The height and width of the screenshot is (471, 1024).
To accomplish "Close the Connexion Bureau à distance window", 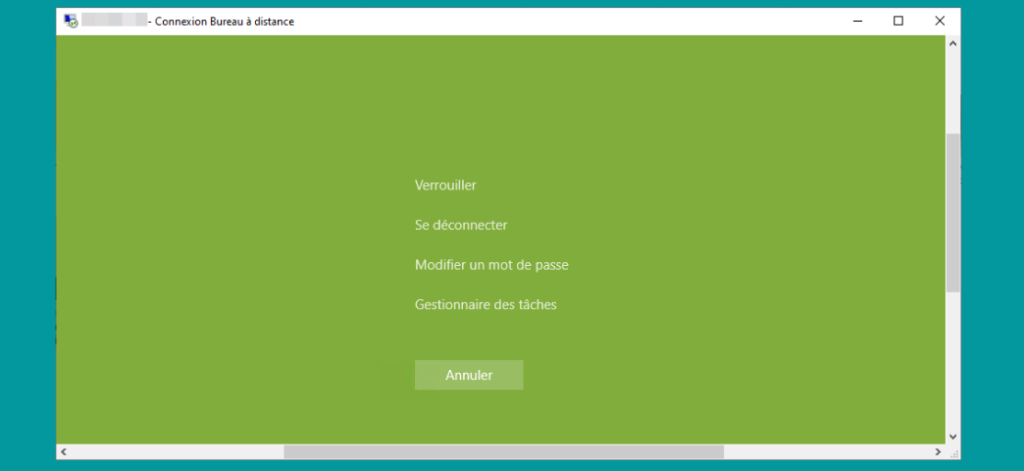I will tap(939, 21).
